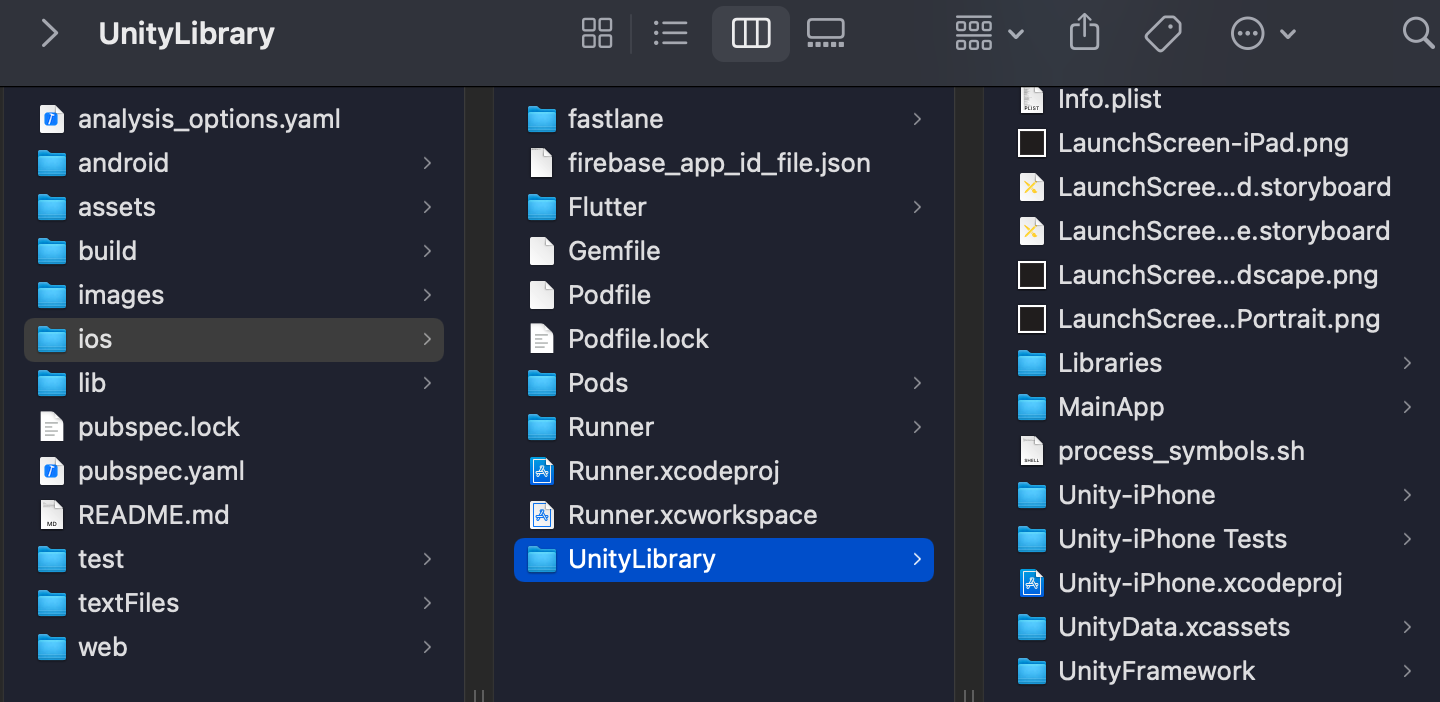Click the process_symbols.sh shell icon
This screenshot has height=702, width=1440.
[1032, 451]
